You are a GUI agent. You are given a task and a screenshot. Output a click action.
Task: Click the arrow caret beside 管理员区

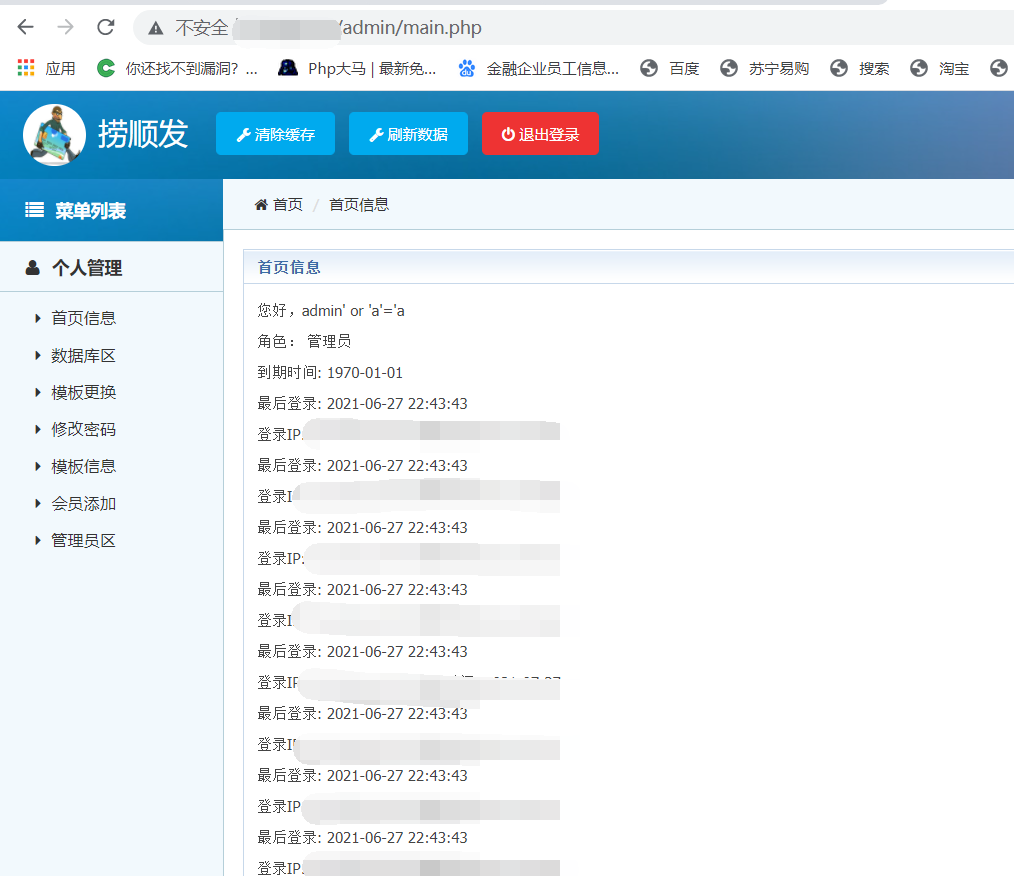38,540
